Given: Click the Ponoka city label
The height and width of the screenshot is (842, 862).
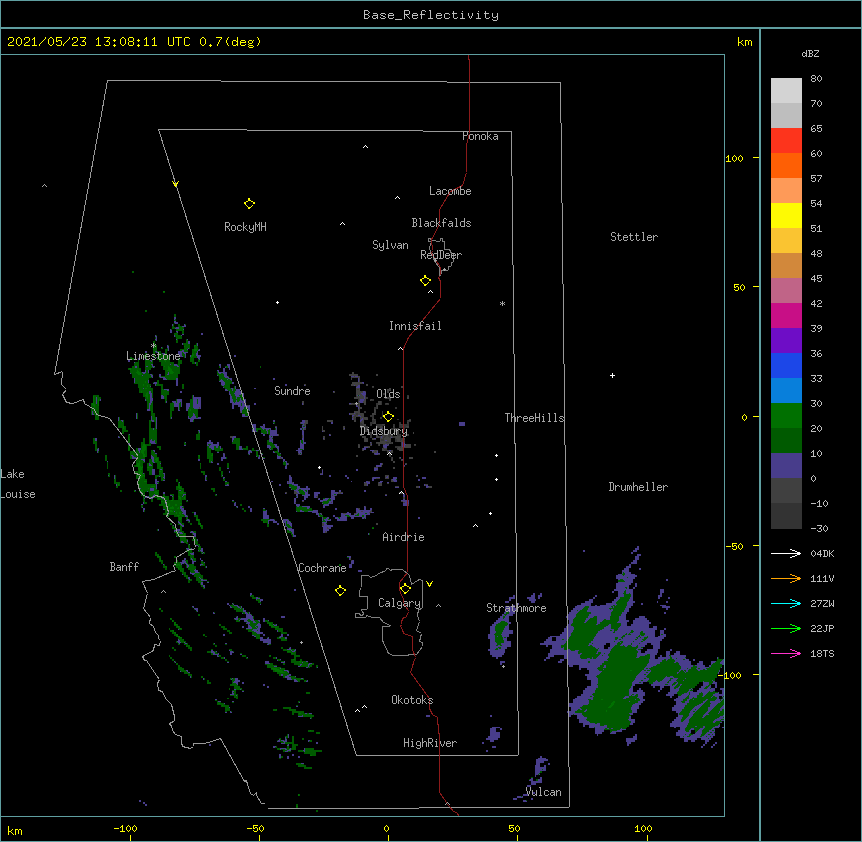Looking at the screenshot, I should 480,136.
